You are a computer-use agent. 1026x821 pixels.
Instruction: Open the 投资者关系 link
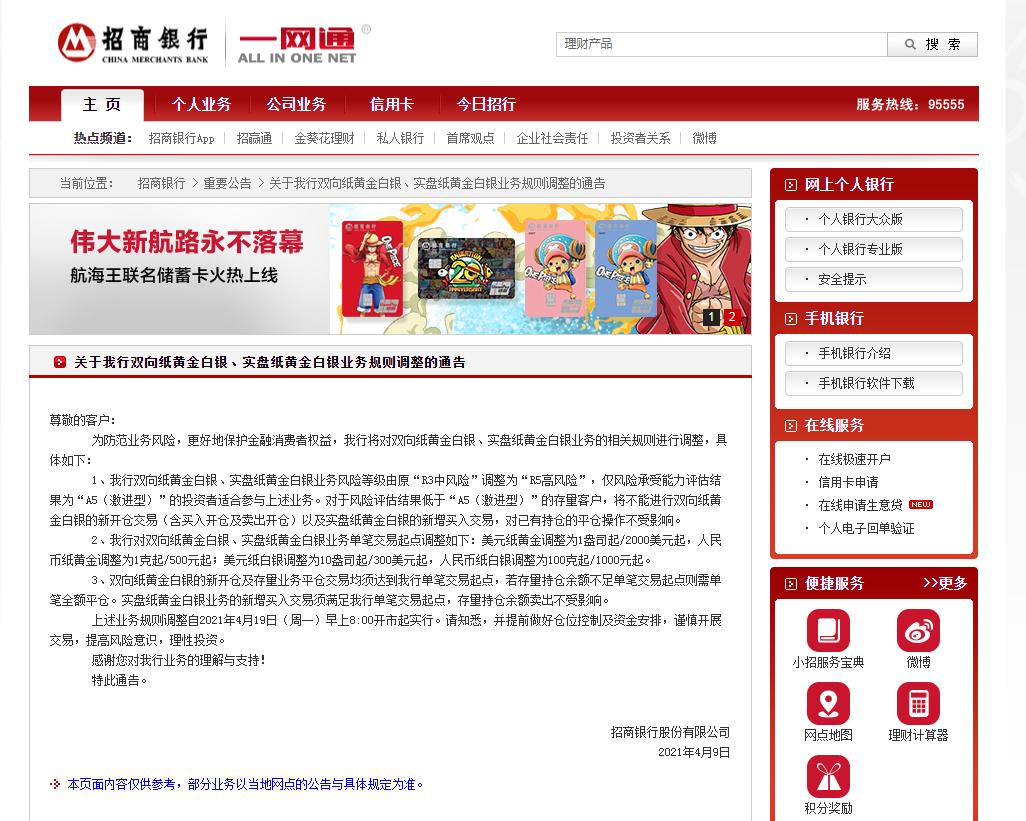pyautogui.click(x=641, y=138)
